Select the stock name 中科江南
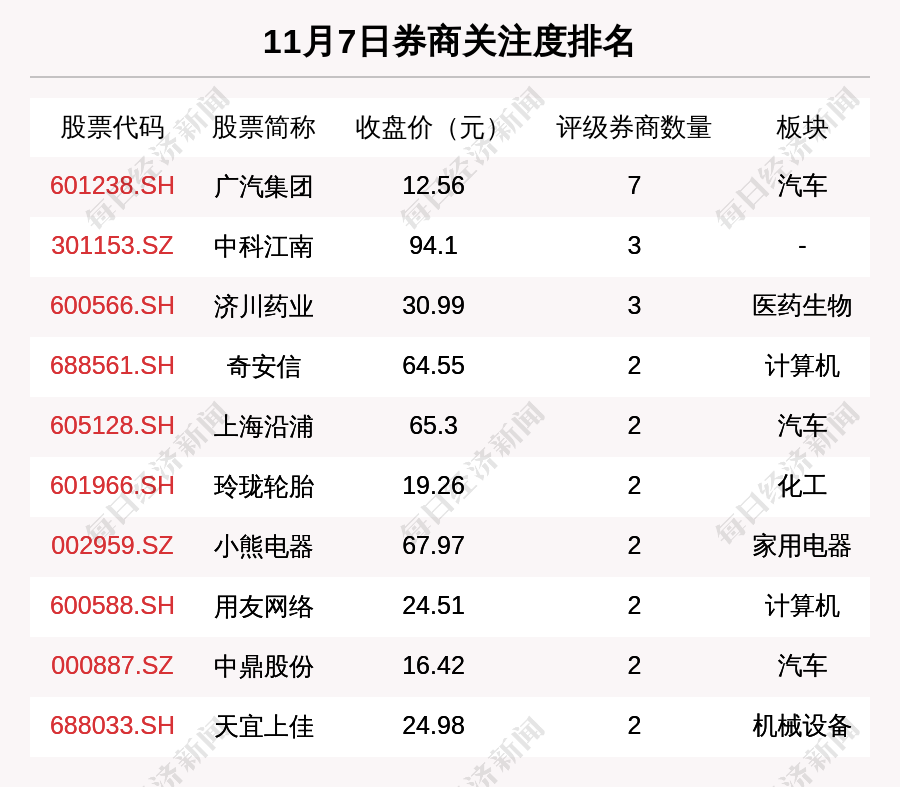Image resolution: width=900 pixels, height=787 pixels. (263, 246)
